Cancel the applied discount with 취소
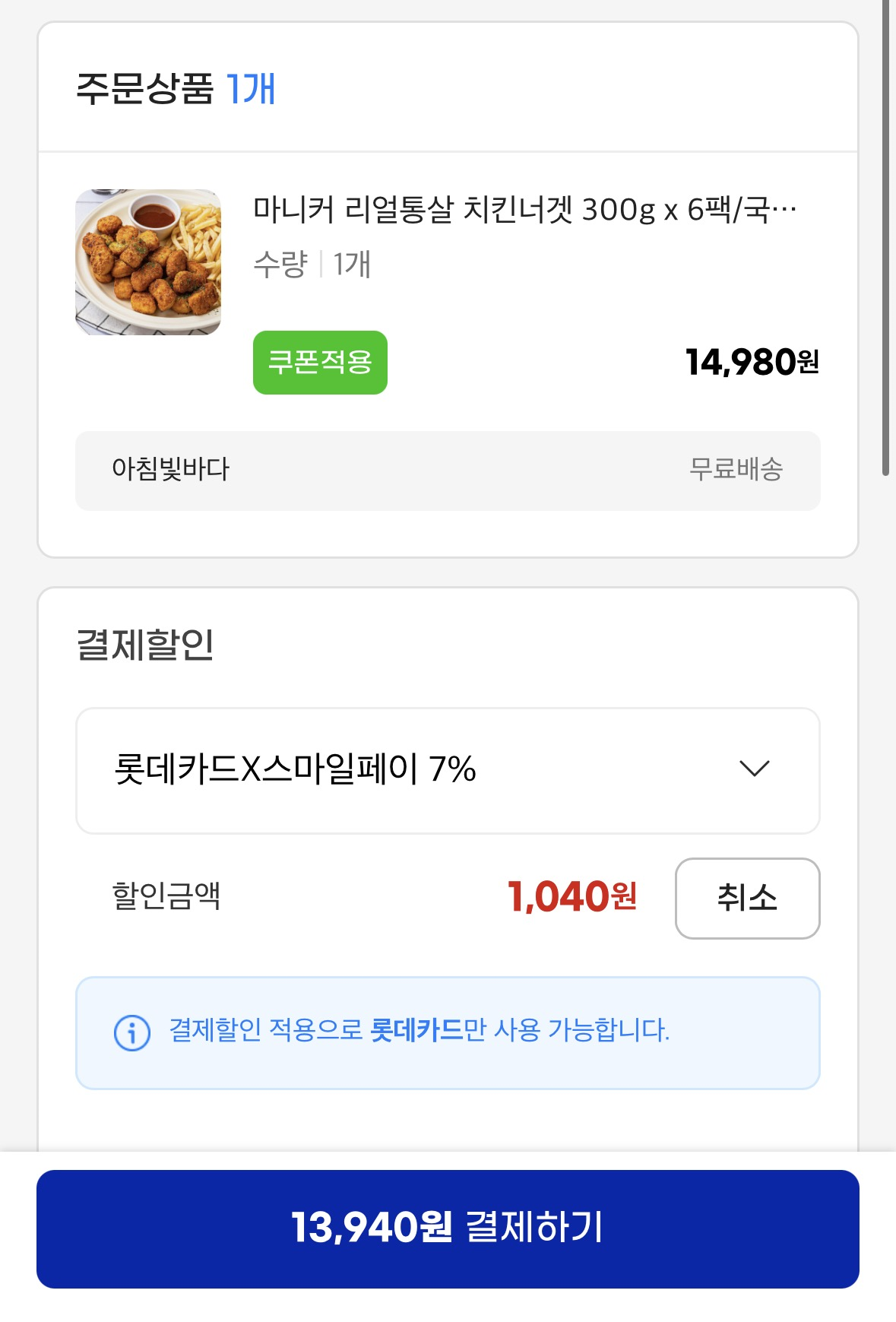The image size is (896, 1322). (746, 898)
